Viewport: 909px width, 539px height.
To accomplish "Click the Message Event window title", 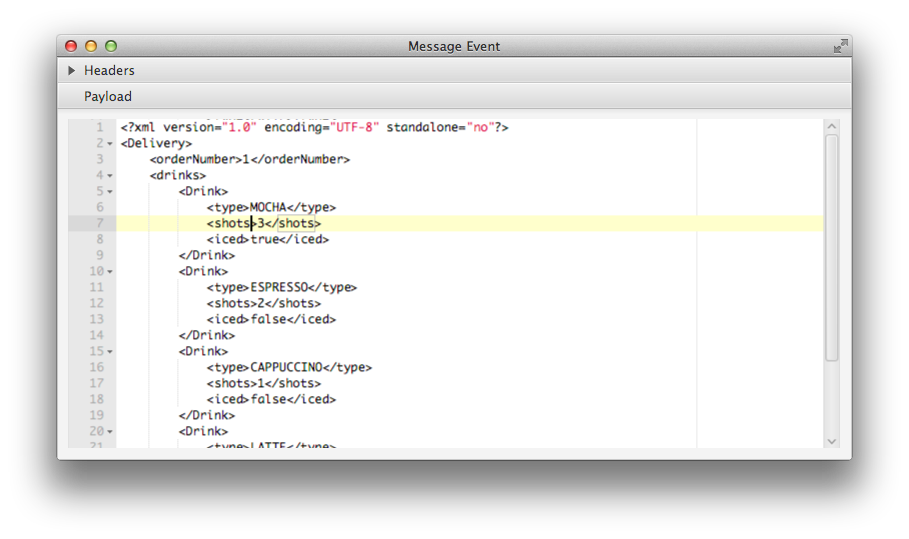I will coord(454,46).
